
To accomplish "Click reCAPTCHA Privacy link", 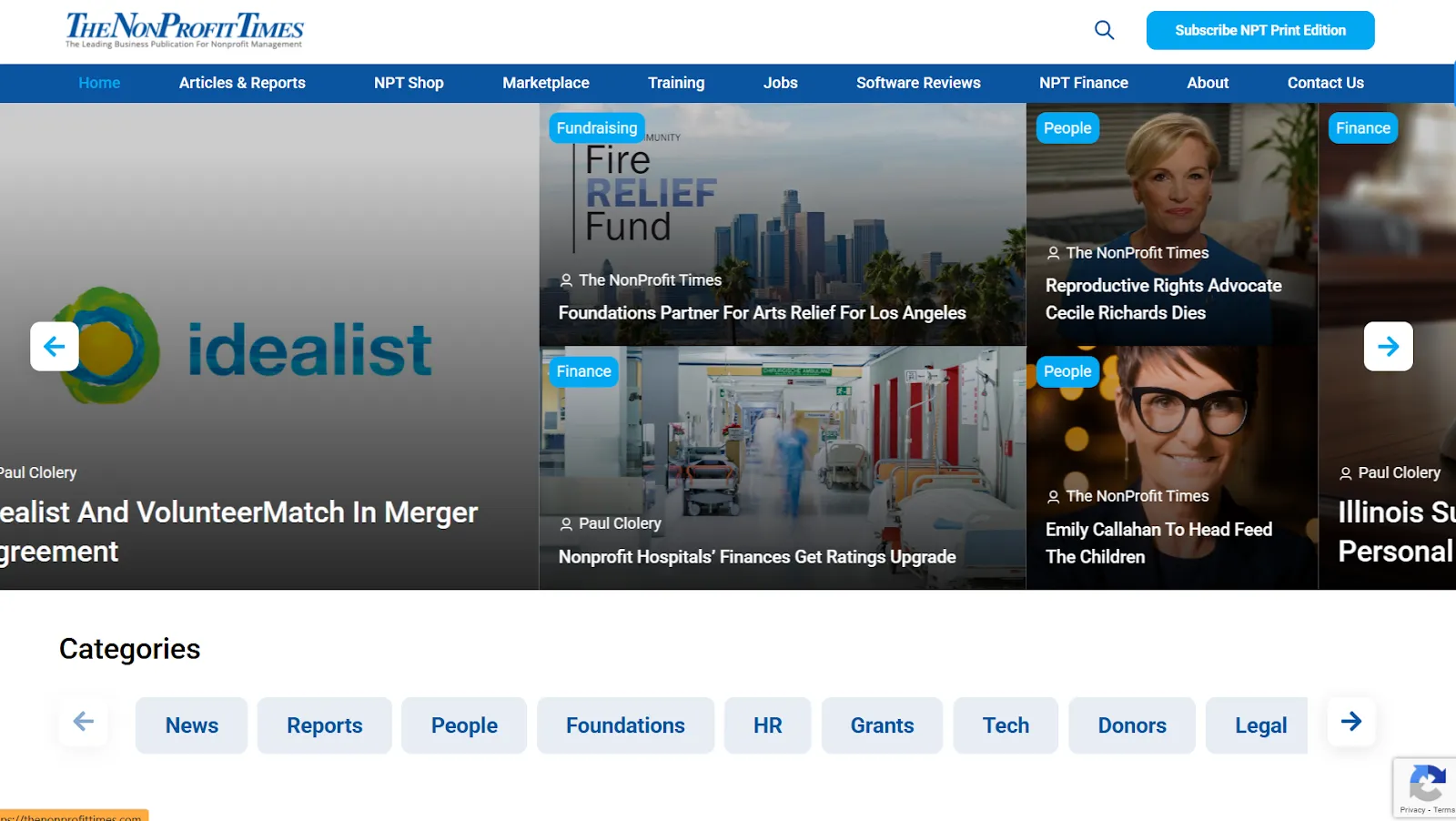I will pos(1412,810).
